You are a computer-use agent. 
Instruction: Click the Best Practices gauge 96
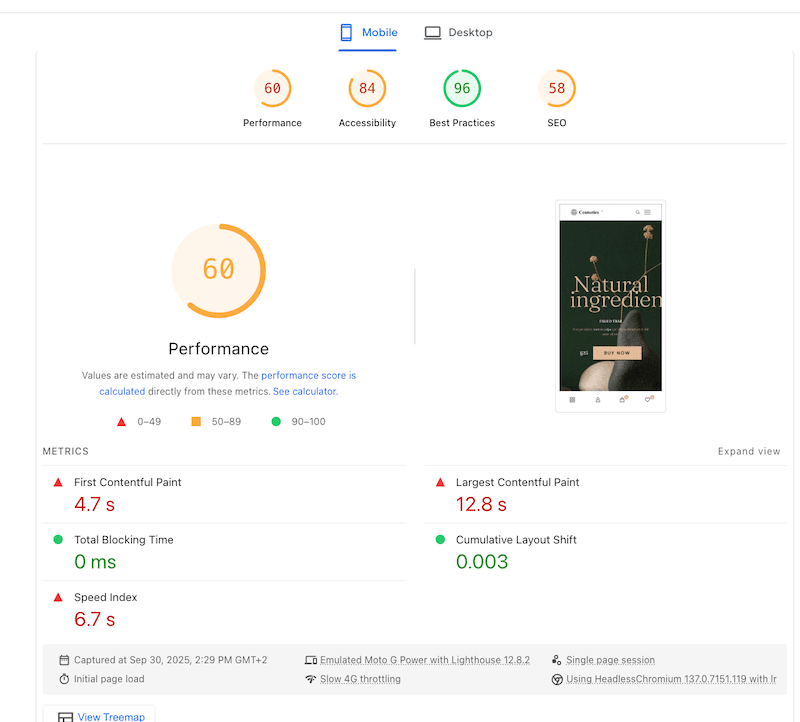(462, 89)
